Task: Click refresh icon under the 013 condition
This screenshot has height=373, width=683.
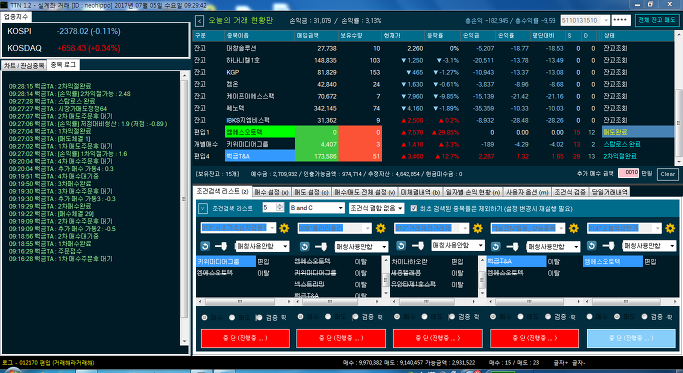Action: point(205,246)
